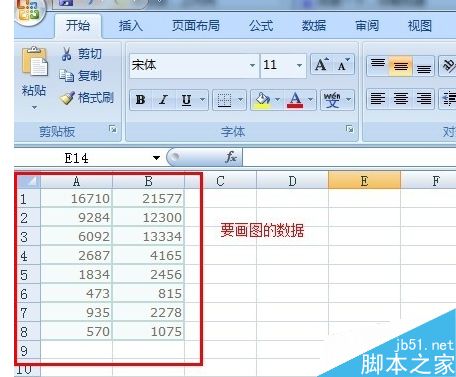Apply cell borders icon
This screenshot has width=456, height=377.
tap(224, 100)
